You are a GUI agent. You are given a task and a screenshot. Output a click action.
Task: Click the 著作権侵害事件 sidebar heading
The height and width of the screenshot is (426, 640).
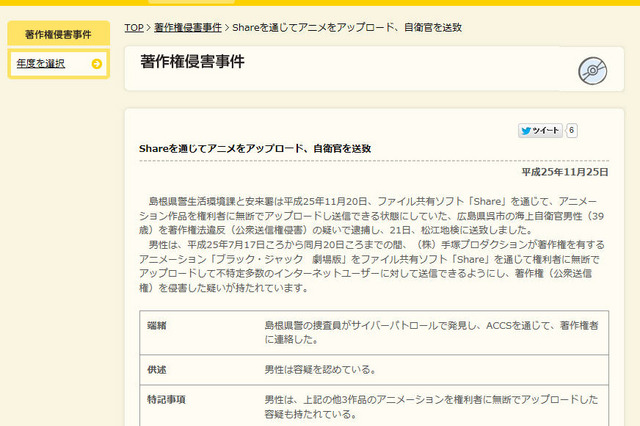pos(58,34)
